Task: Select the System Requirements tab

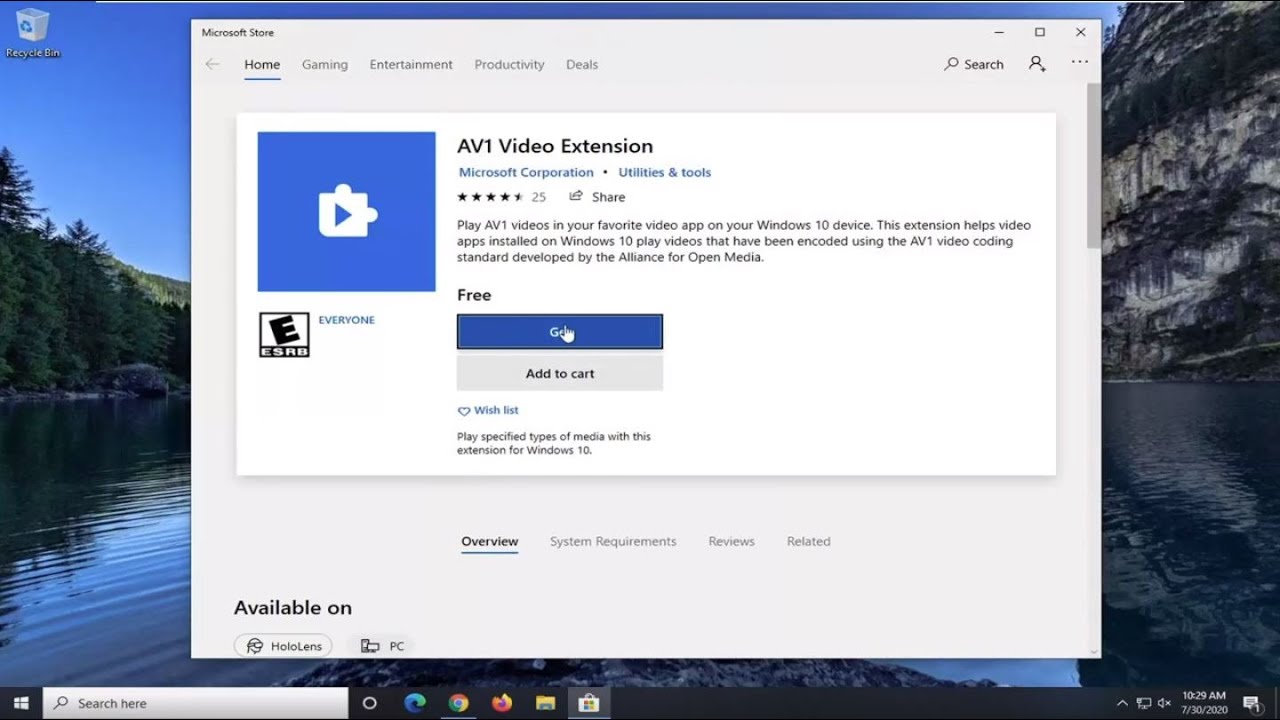Action: [613, 541]
